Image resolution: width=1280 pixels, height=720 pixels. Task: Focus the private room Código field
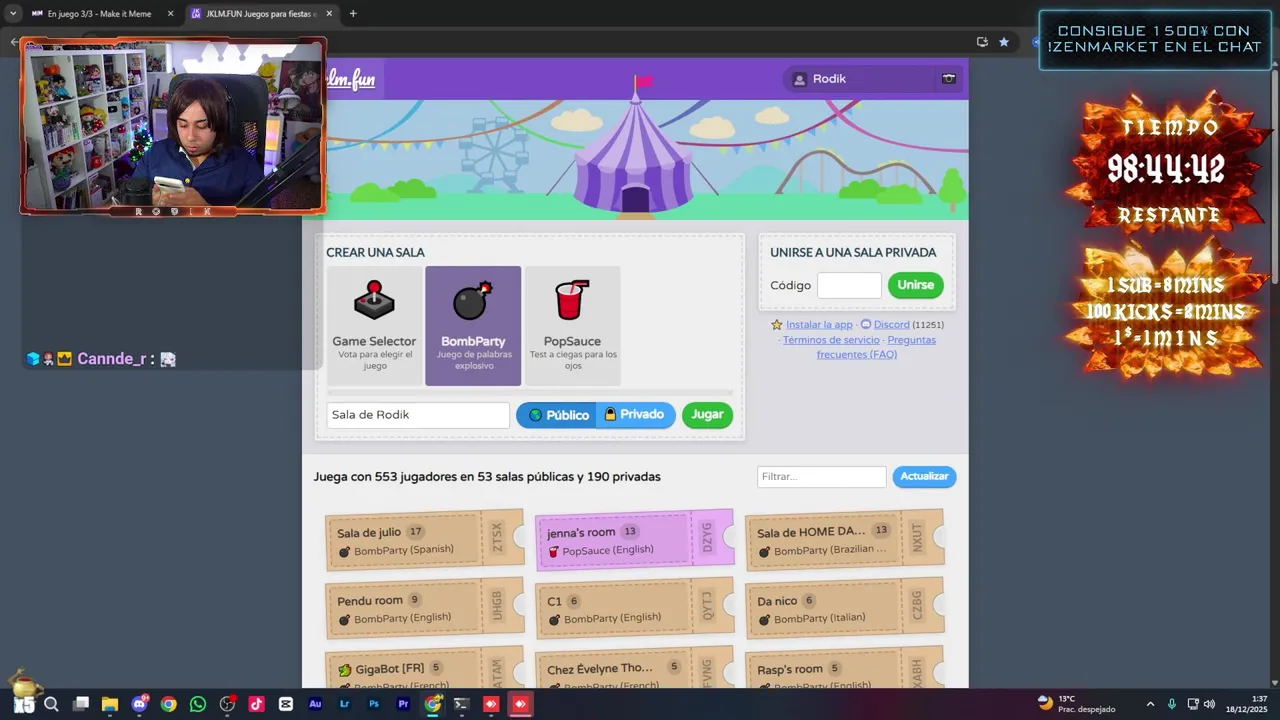pyautogui.click(x=849, y=285)
